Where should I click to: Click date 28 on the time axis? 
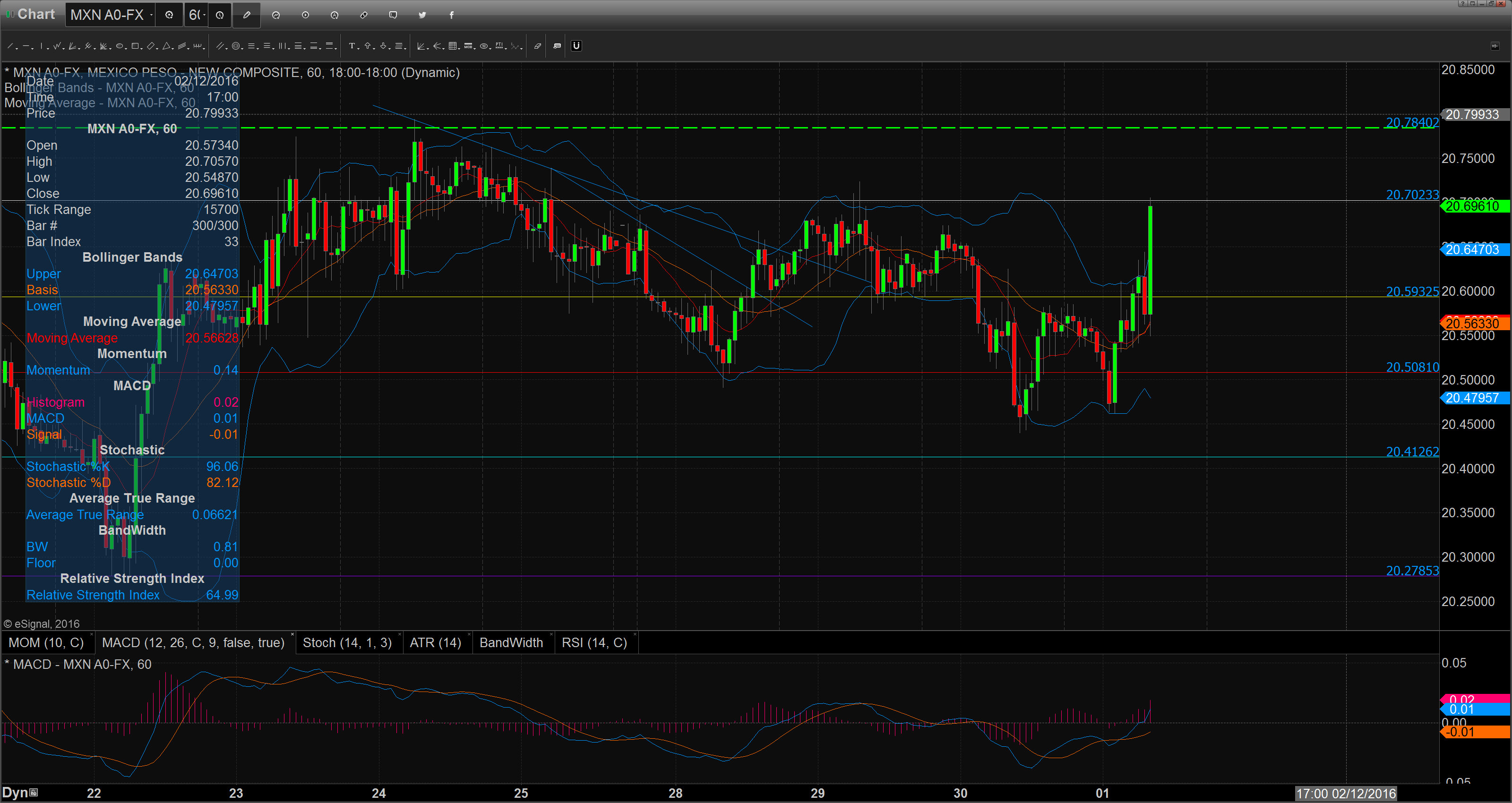point(675,793)
